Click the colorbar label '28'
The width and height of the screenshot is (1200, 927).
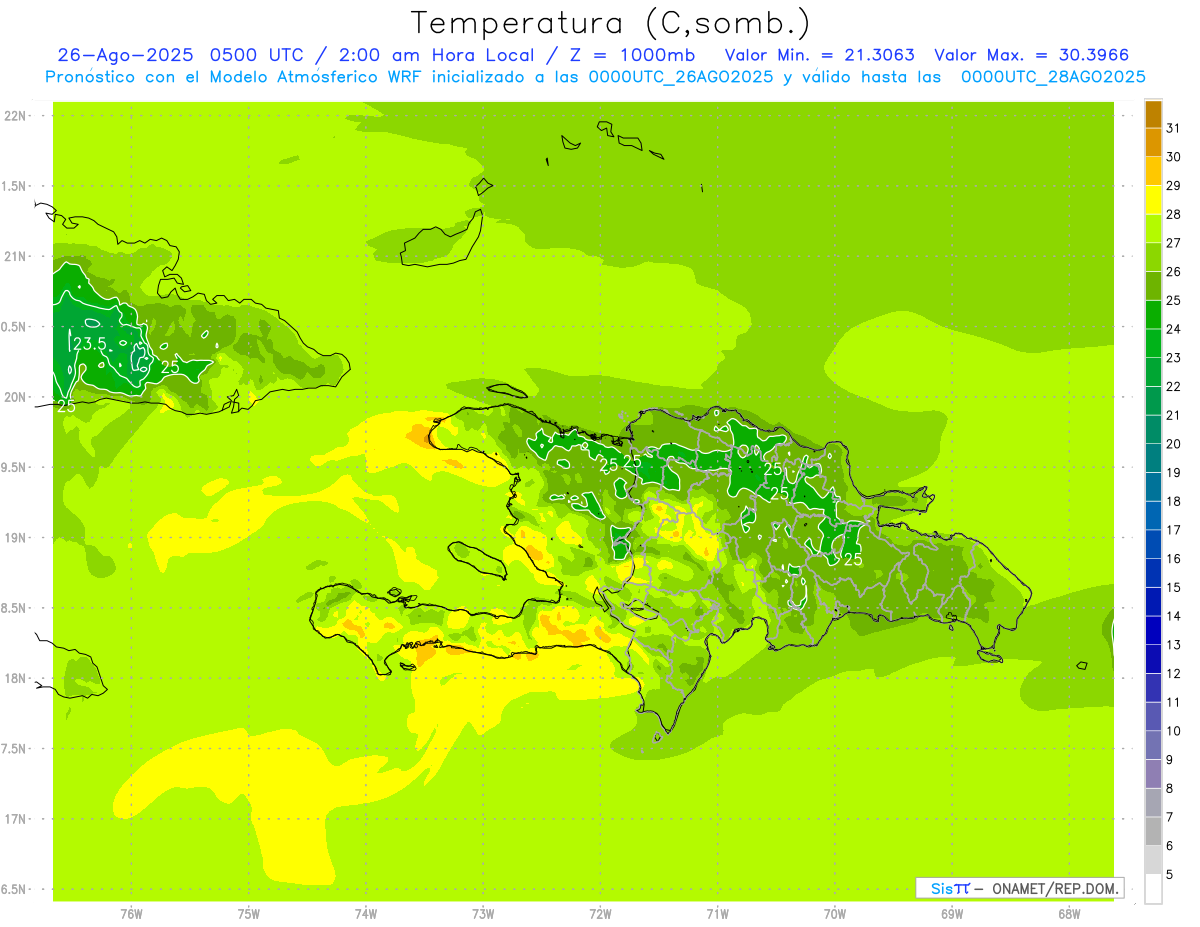[x=1174, y=214]
